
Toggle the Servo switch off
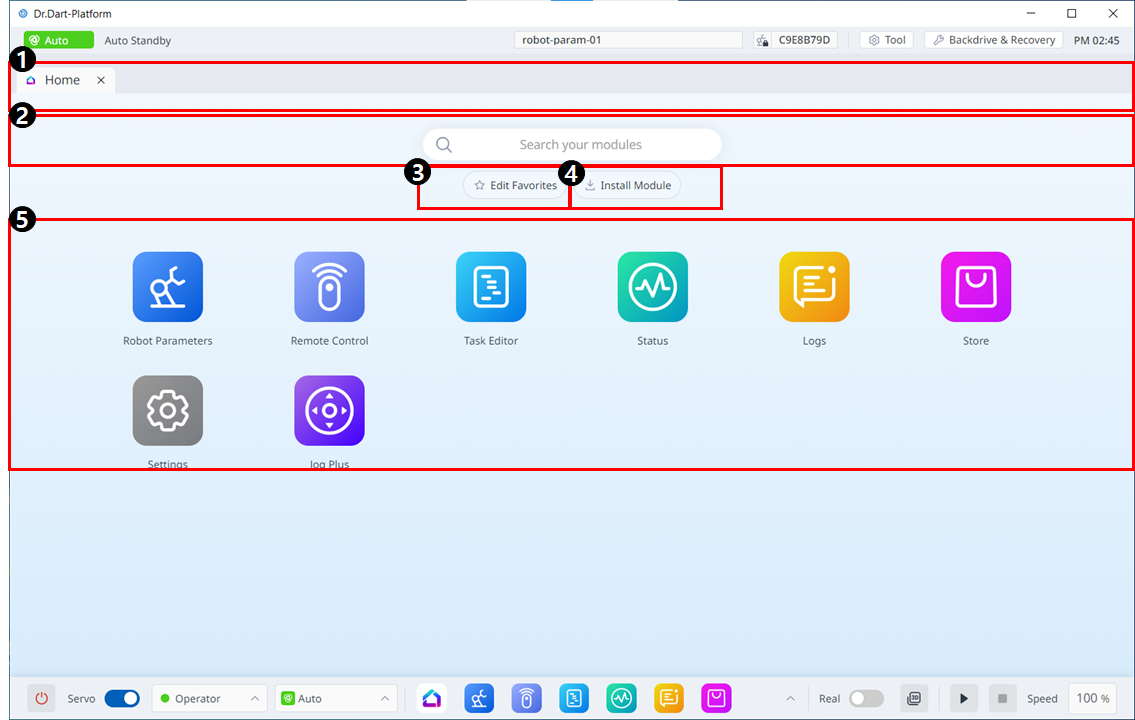[x=122, y=698]
